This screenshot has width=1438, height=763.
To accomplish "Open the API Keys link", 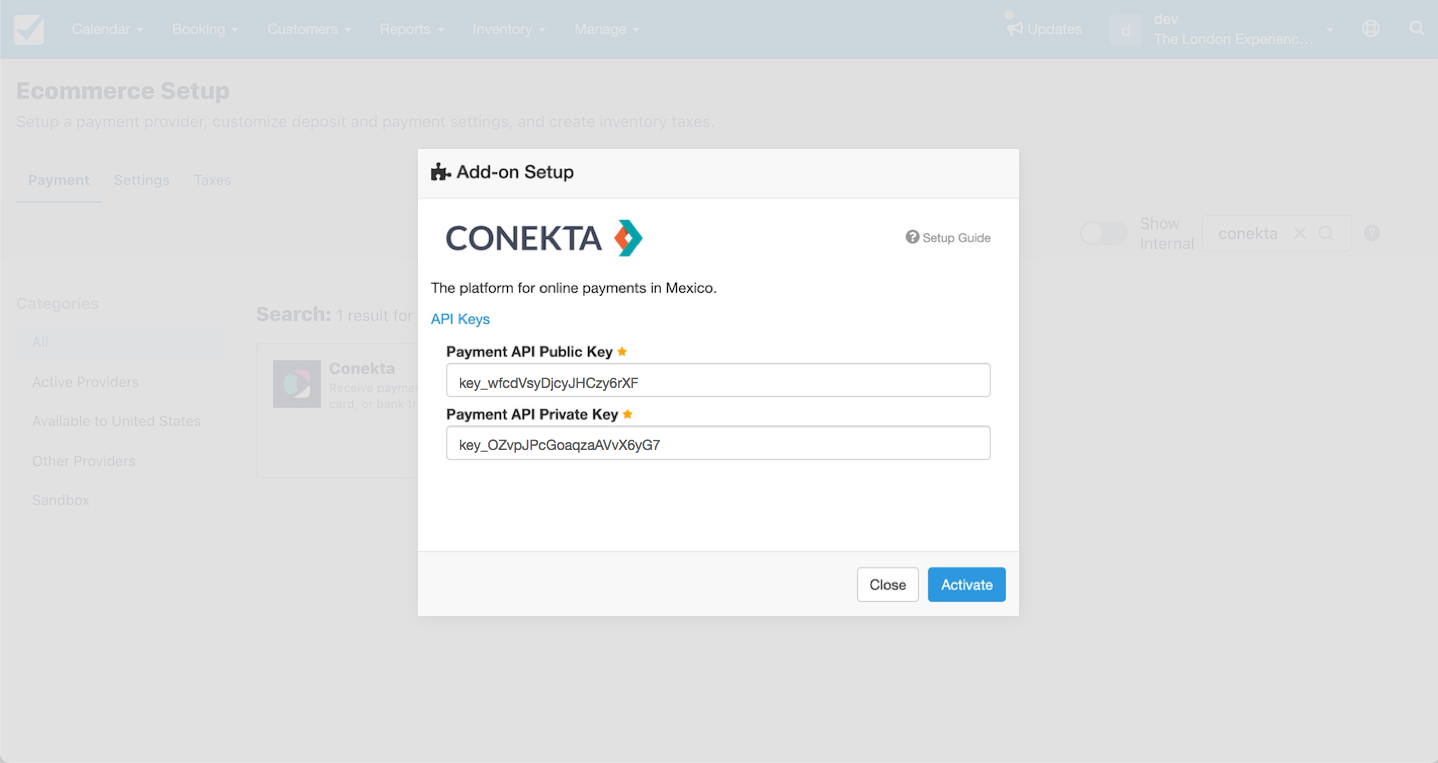I will 460,319.
